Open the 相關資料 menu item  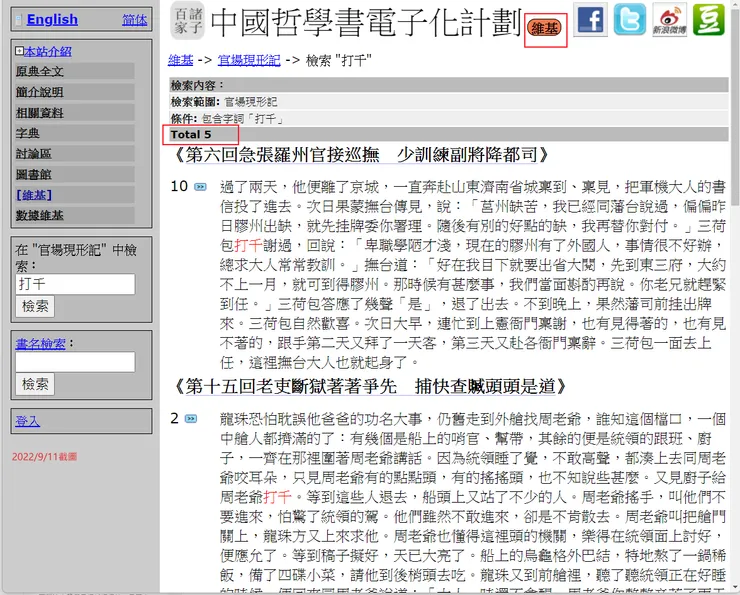pos(75,113)
